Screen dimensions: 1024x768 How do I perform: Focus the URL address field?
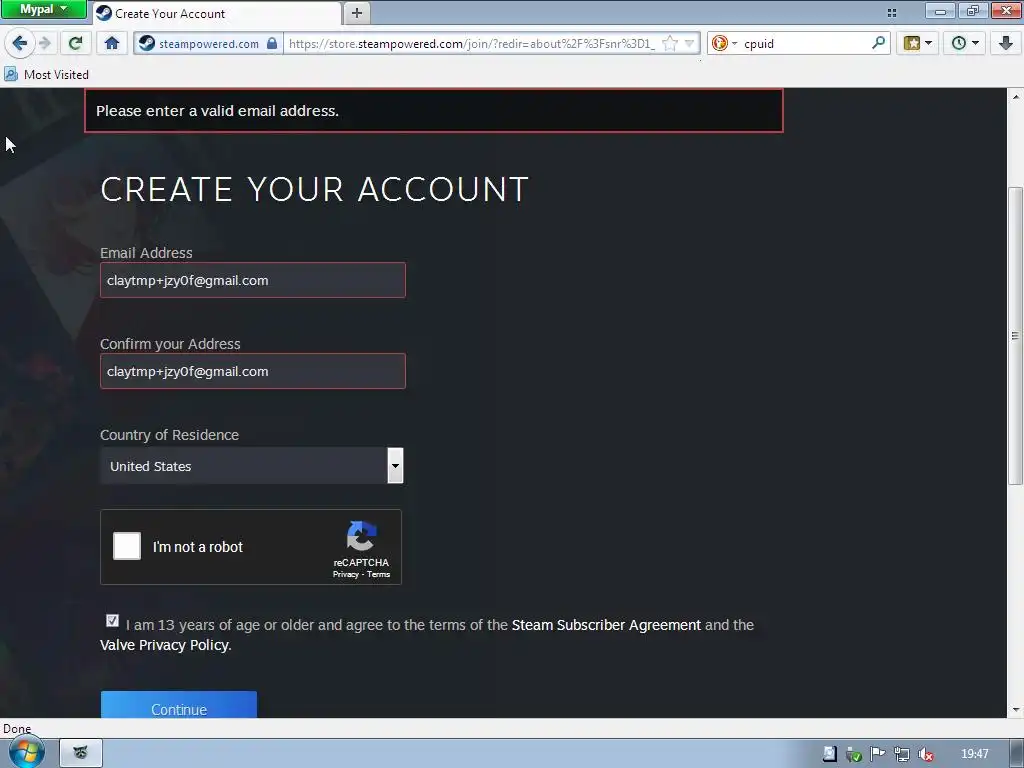click(x=472, y=44)
